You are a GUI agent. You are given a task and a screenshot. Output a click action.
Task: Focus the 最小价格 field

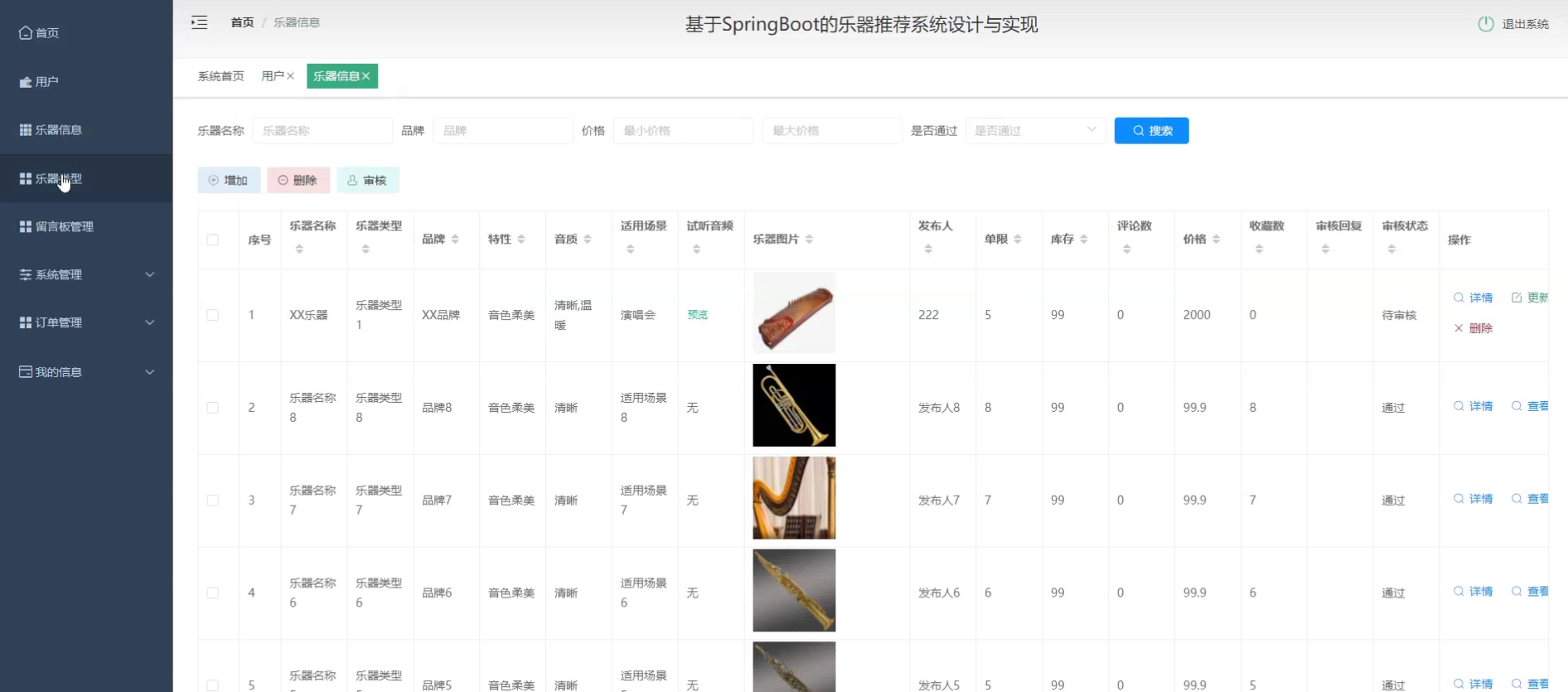[683, 131]
